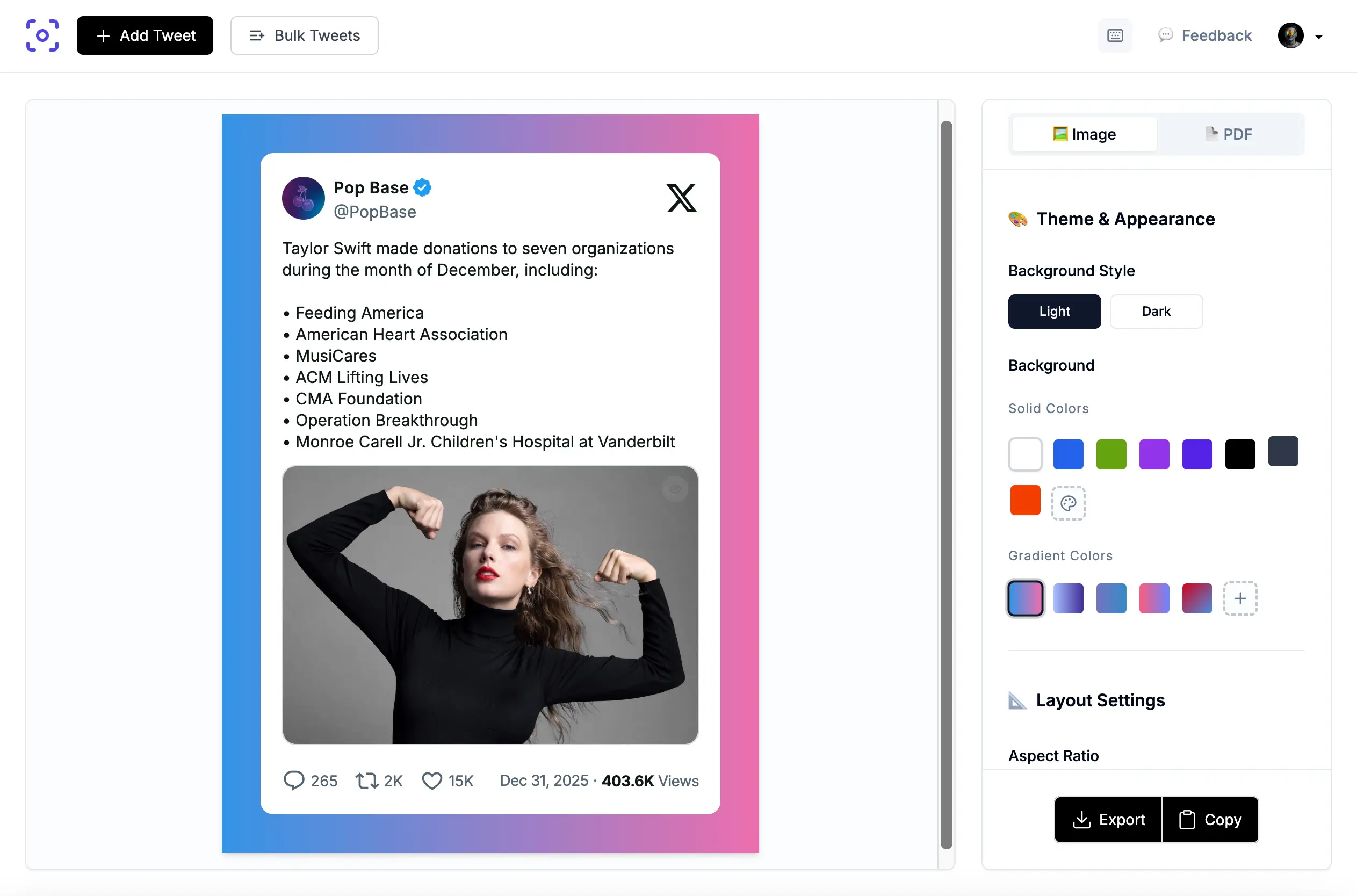Click the Add Tweet button
1357x896 pixels.
tap(145, 35)
